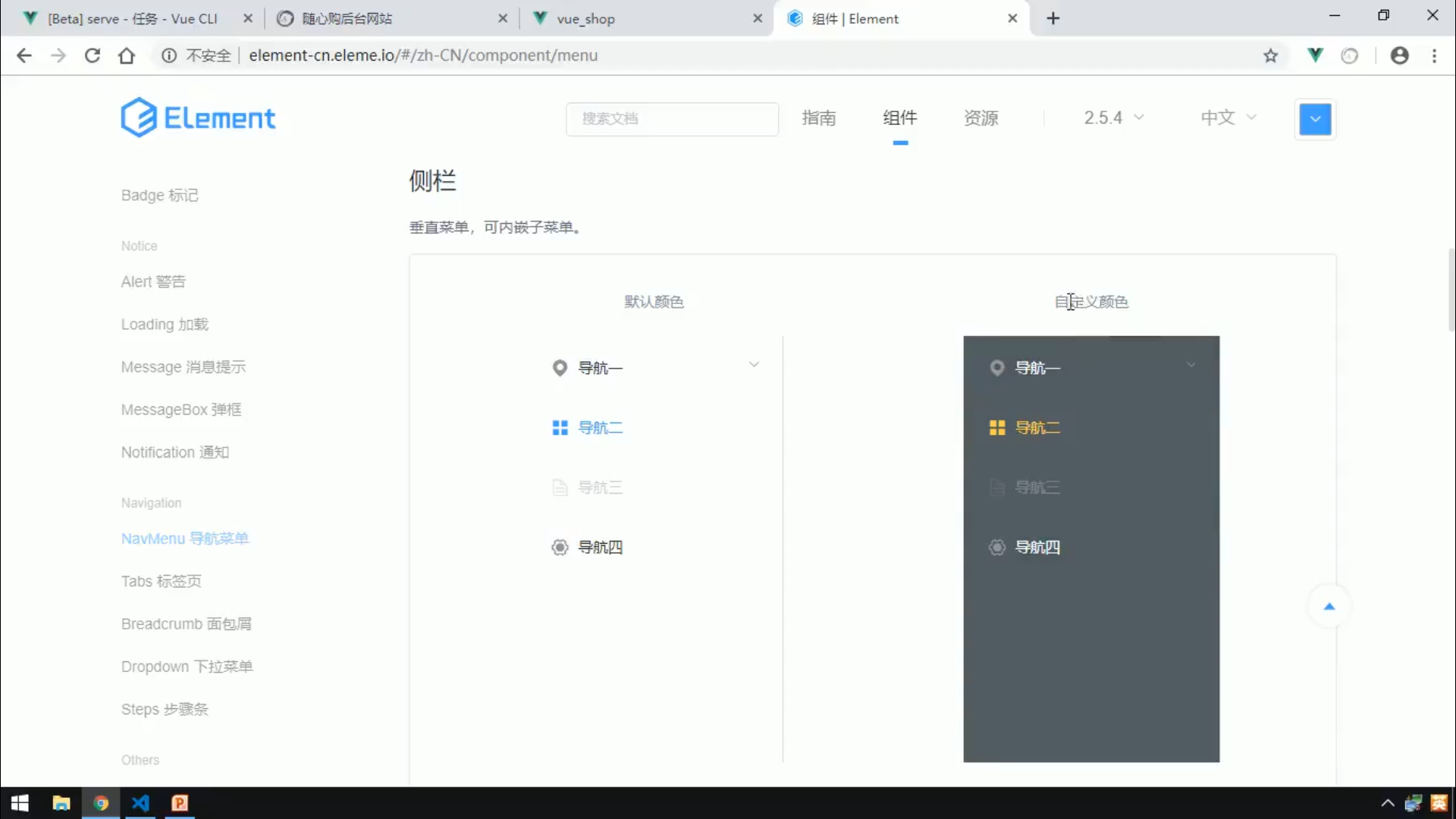Open Dropdown 下拉菜单 in sidebar
Image resolution: width=1456 pixels, height=819 pixels.
(x=187, y=667)
